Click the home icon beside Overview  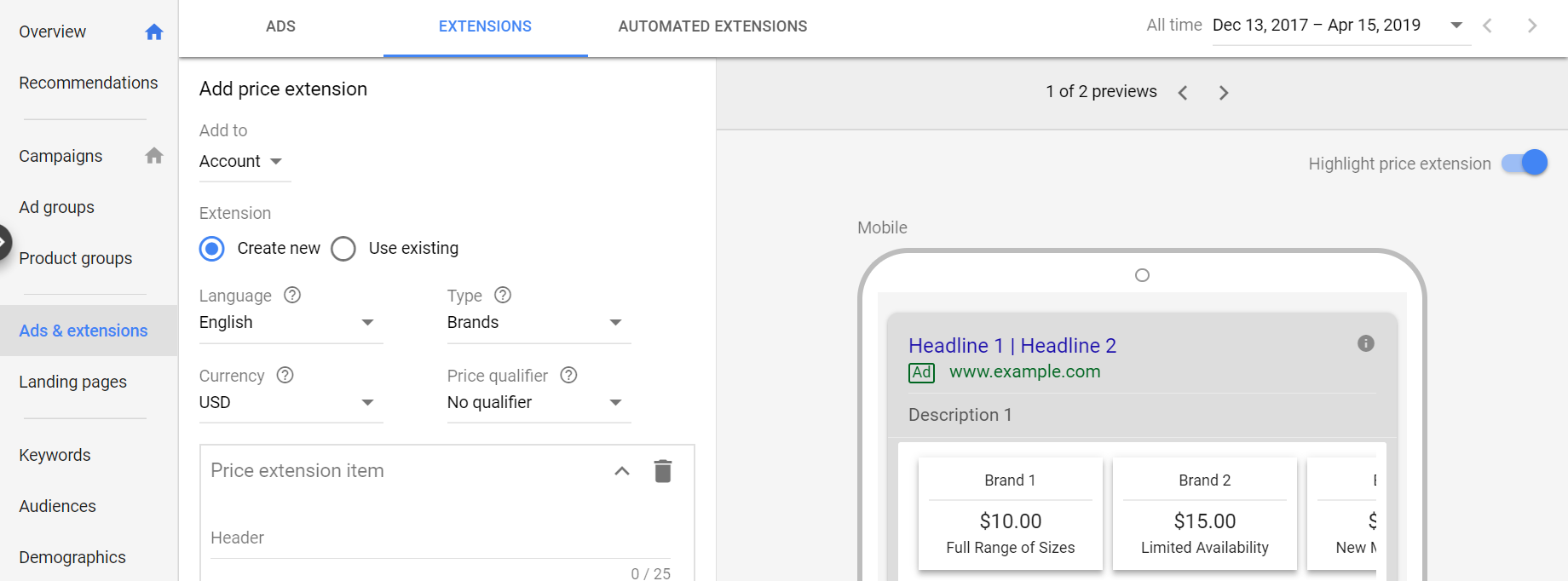(154, 32)
